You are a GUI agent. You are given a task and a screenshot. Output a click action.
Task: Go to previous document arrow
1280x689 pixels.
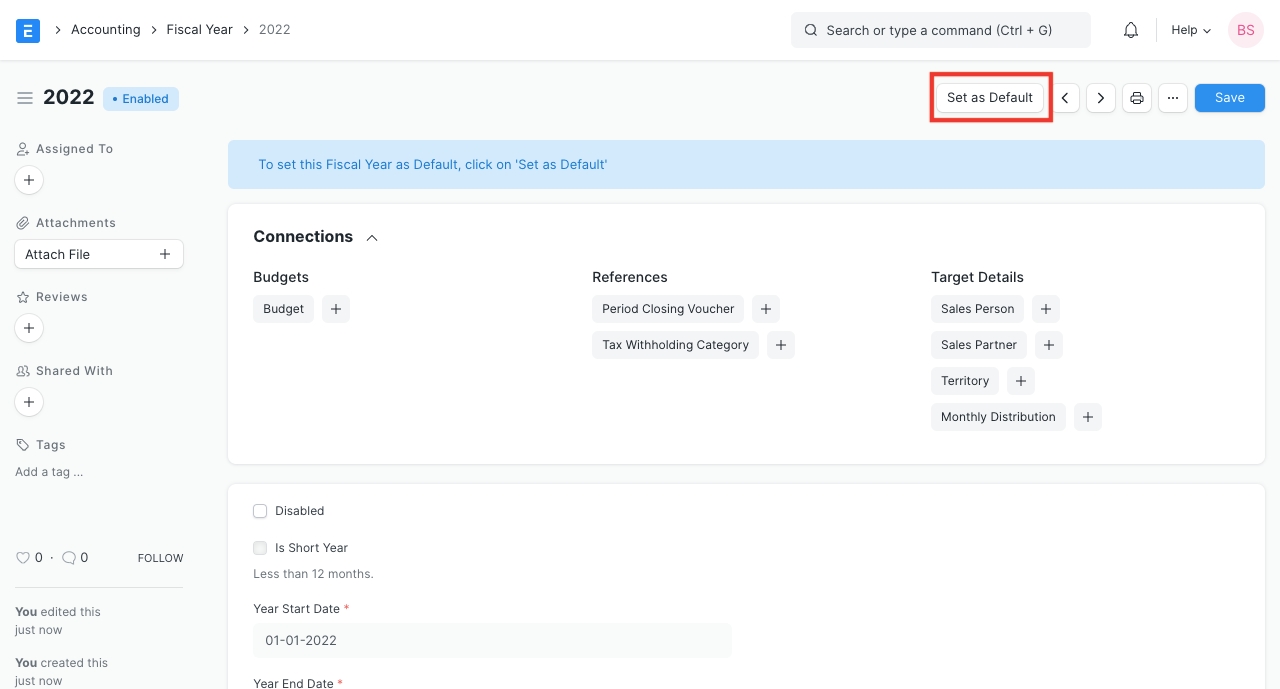tap(1065, 98)
